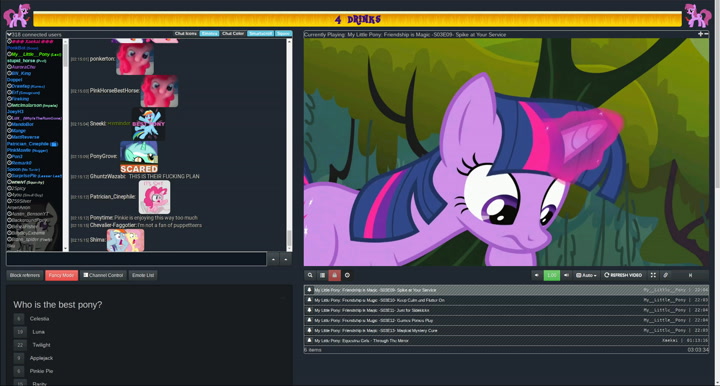Screen dimensions: 720x386
Task: Toggle the red Fancy Mode button
Action: pyautogui.click(x=62, y=275)
